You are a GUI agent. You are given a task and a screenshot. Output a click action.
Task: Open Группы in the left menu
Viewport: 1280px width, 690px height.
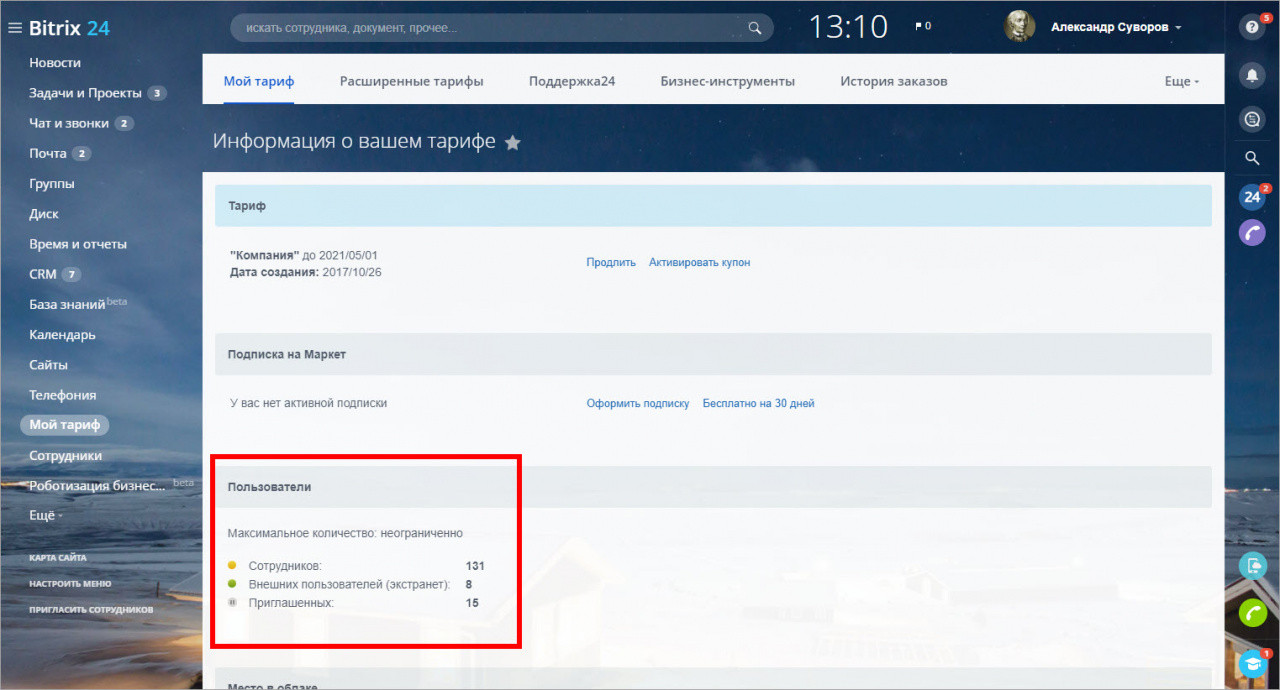pos(52,183)
